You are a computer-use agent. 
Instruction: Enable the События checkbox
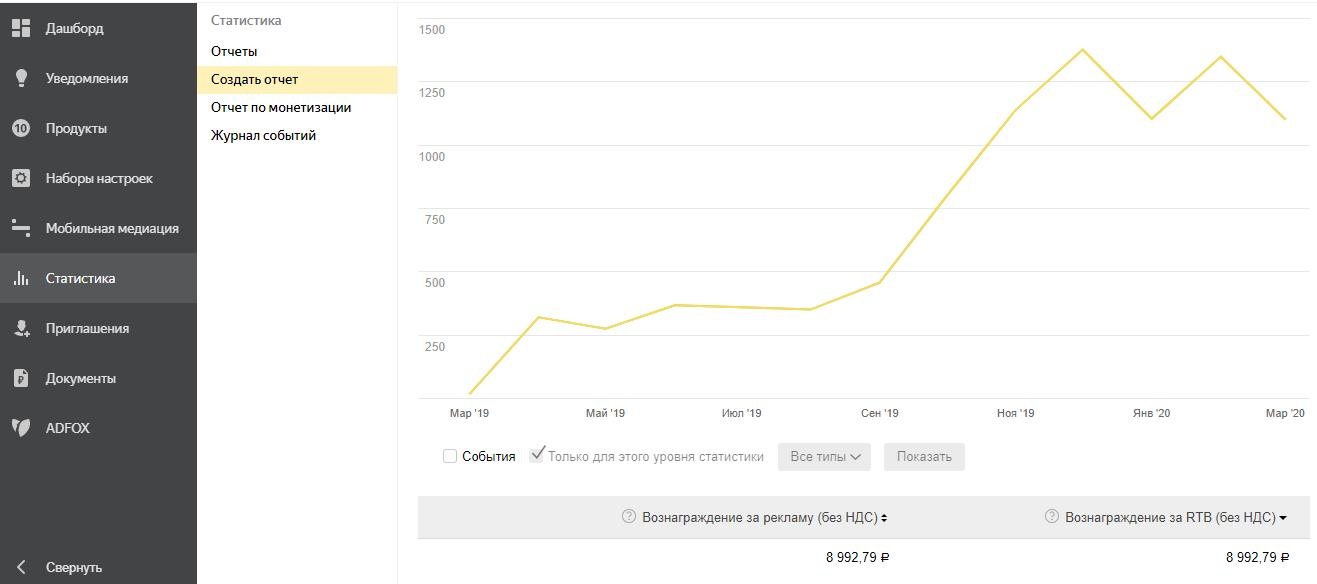pos(450,456)
